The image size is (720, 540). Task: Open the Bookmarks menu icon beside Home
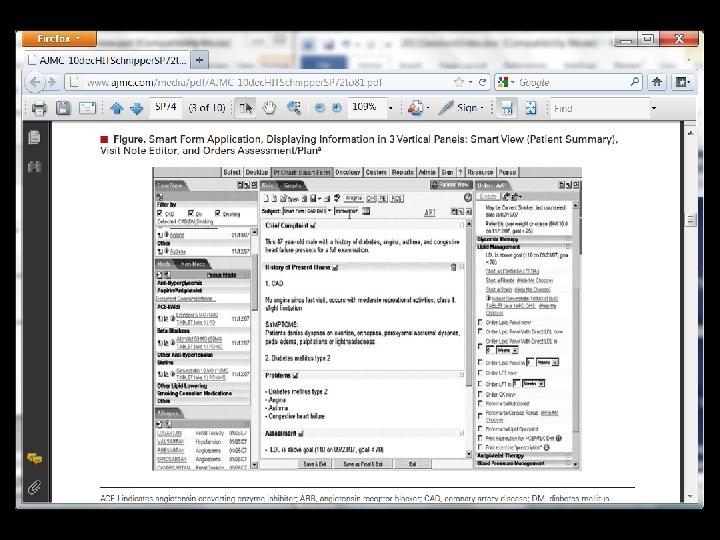(682, 82)
